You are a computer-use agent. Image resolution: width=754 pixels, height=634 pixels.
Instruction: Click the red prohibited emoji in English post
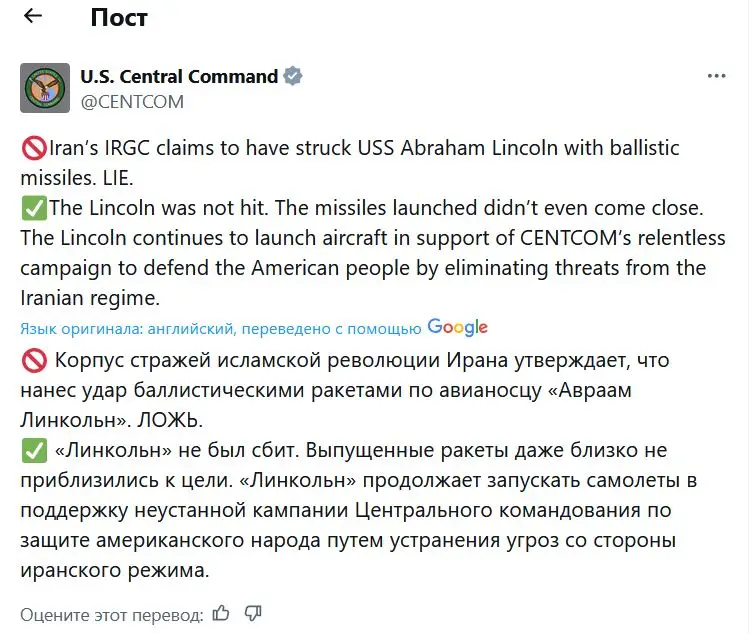(31, 149)
